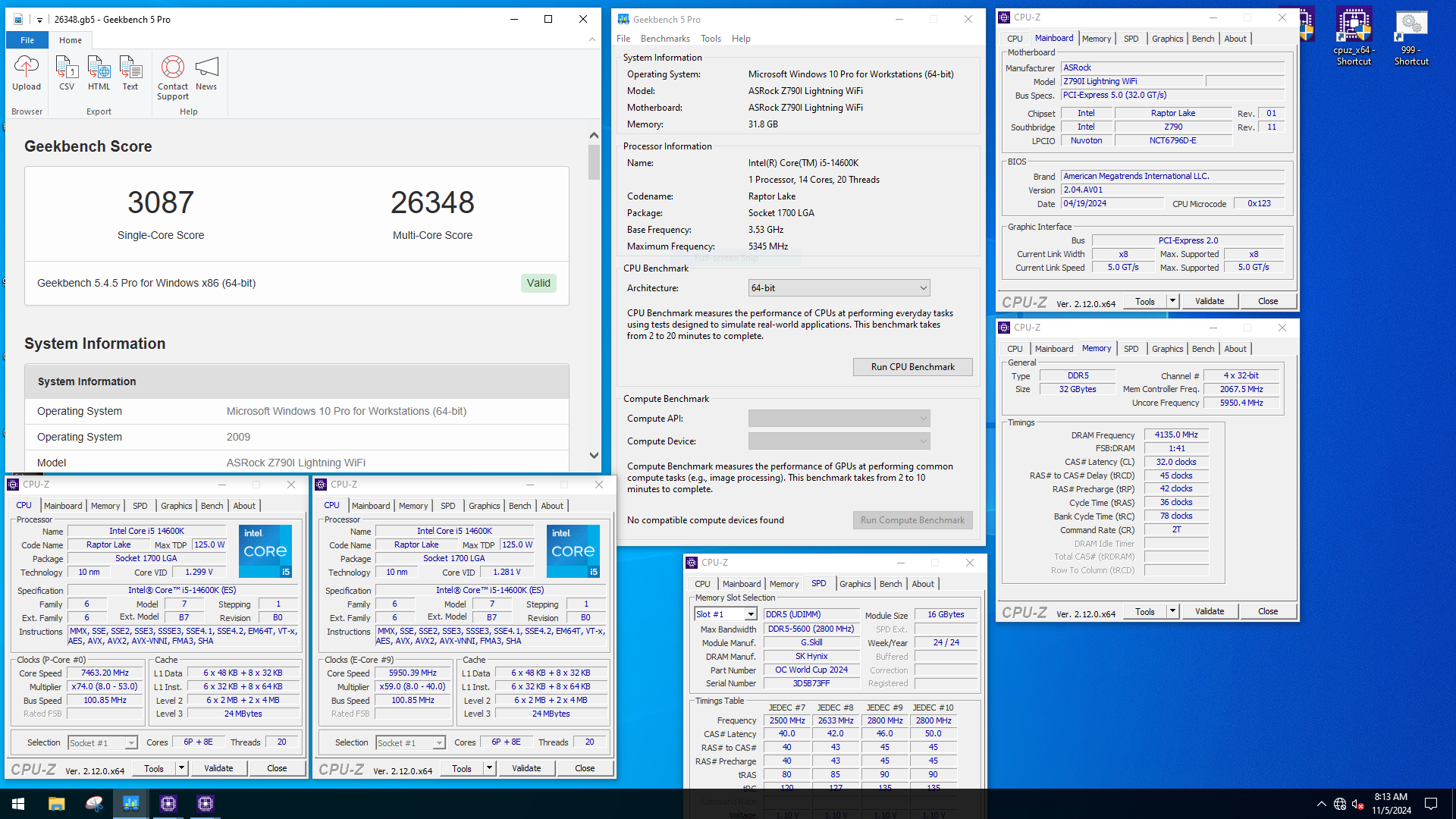Click CPU-Z title icon in Mainboard window
This screenshot has width=1456, height=819.
pos(1004,17)
